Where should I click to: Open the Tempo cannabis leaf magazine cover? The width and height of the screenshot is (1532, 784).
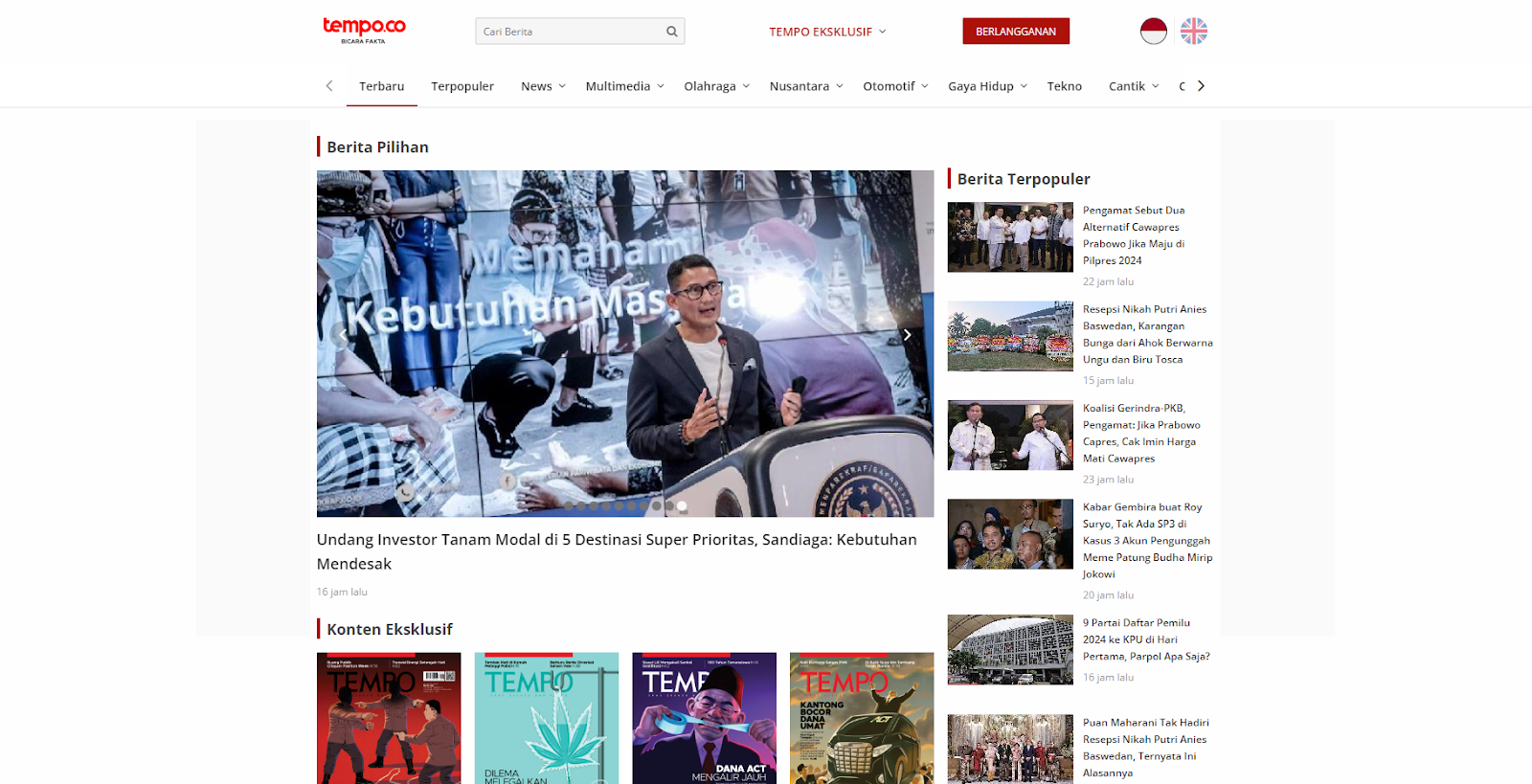pos(547,718)
